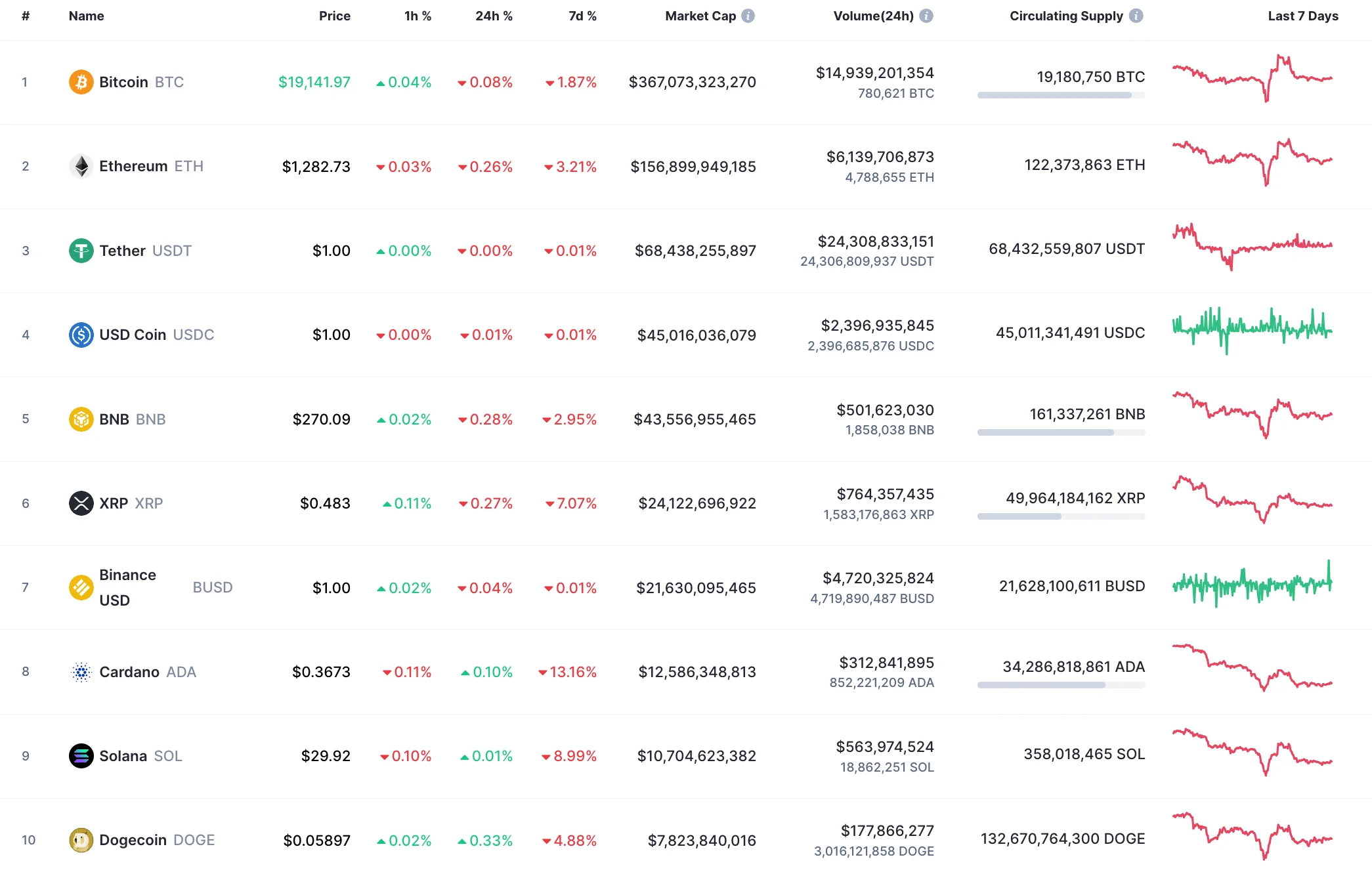Click the USD Coin logo icon
This screenshot has height=874, width=1372.
coord(81,335)
